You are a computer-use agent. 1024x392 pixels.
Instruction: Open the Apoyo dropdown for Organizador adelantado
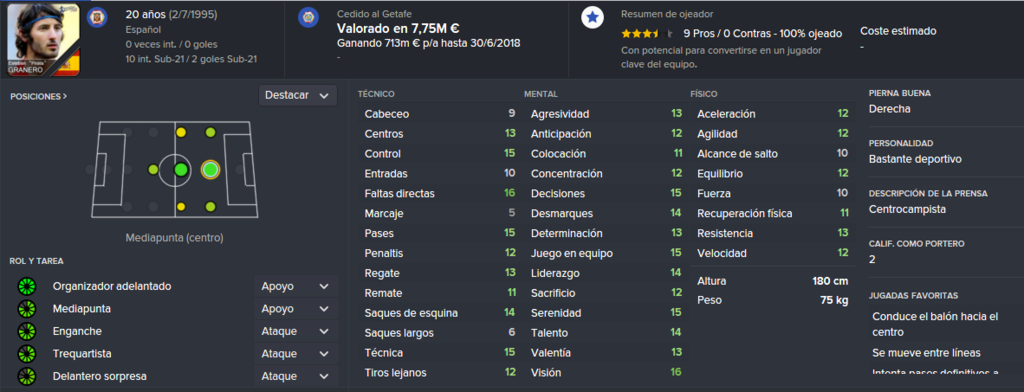296,286
